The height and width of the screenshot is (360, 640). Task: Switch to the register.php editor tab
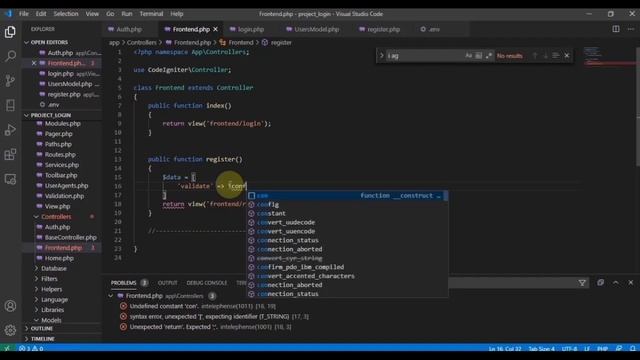click(x=383, y=29)
